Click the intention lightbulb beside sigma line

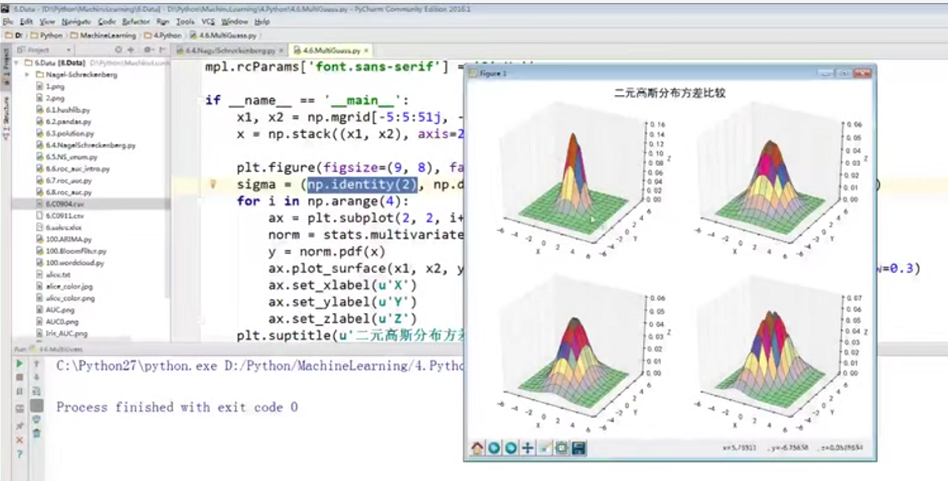(213, 184)
